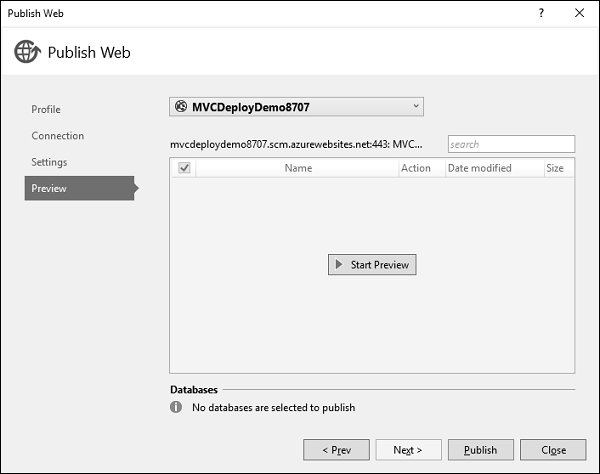Screen dimensions: 600x474
Task: Sort files by the Name column header
Action: [x=298, y=168]
